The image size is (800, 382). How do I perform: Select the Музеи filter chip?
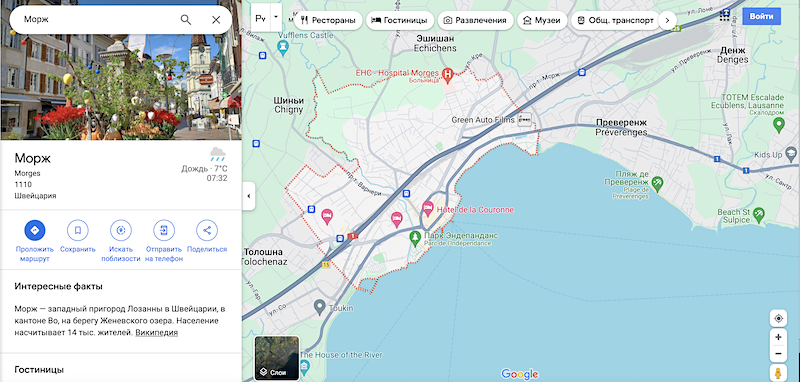click(542, 20)
